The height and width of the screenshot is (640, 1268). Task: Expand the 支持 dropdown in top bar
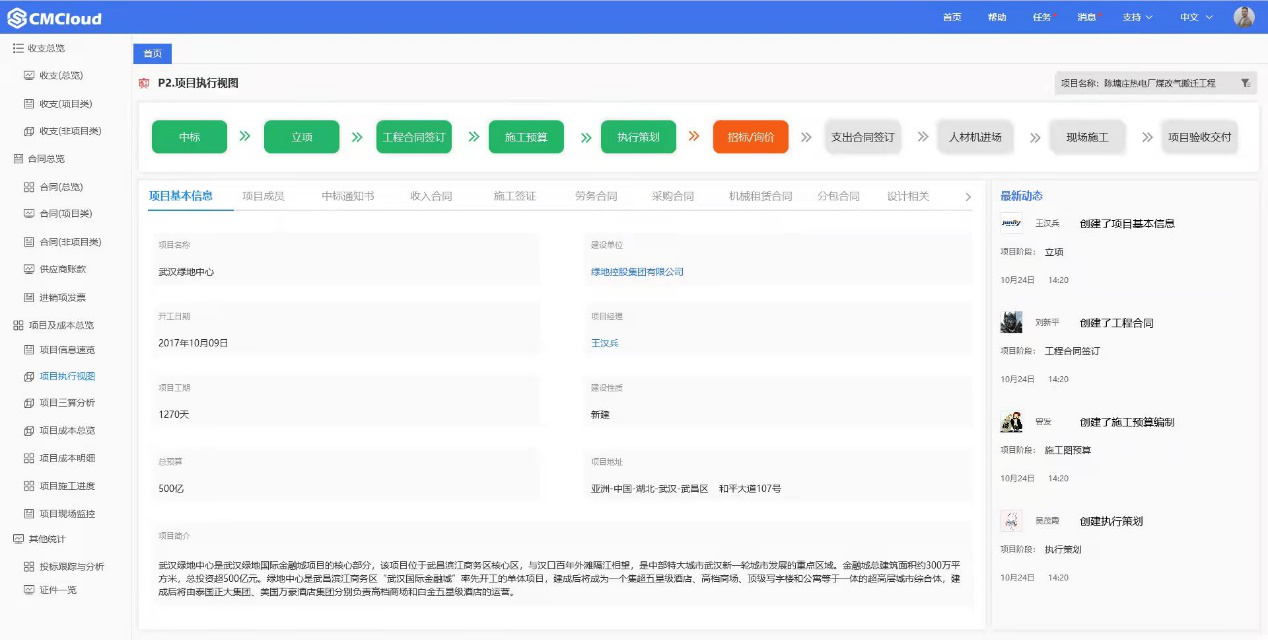[x=1137, y=17]
